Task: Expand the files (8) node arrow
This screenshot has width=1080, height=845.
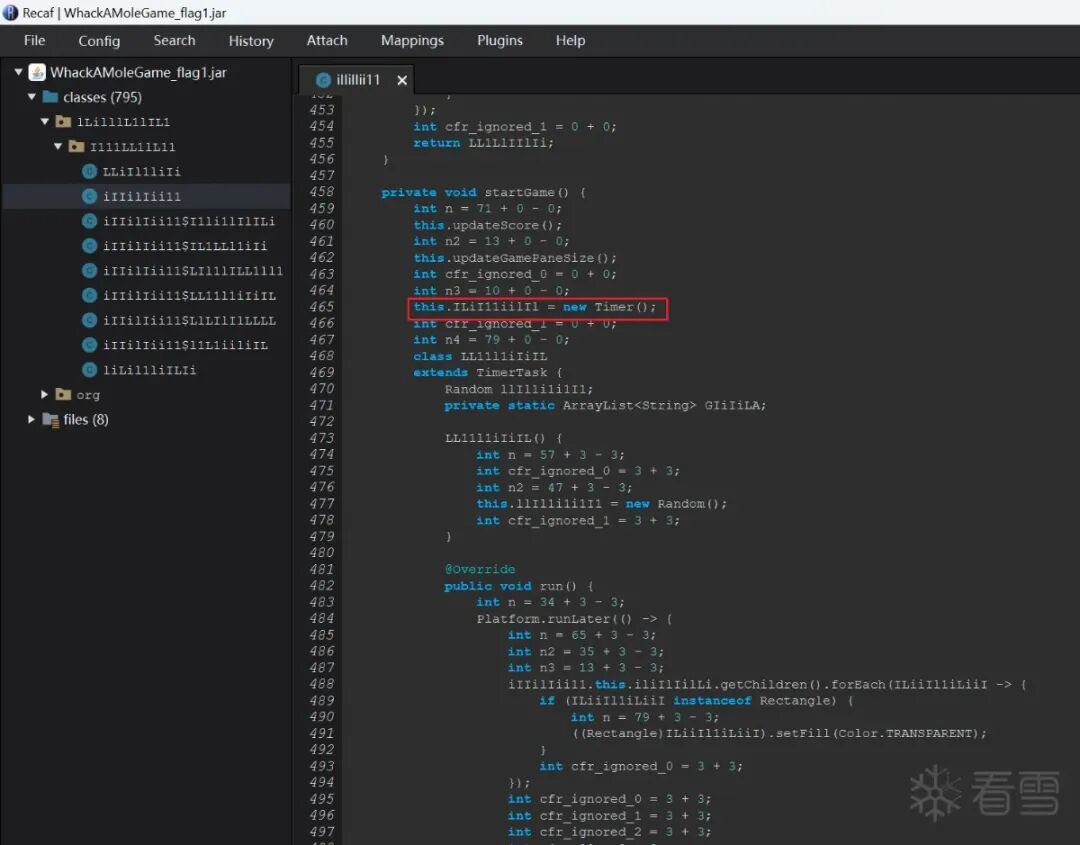Action: tap(32, 420)
